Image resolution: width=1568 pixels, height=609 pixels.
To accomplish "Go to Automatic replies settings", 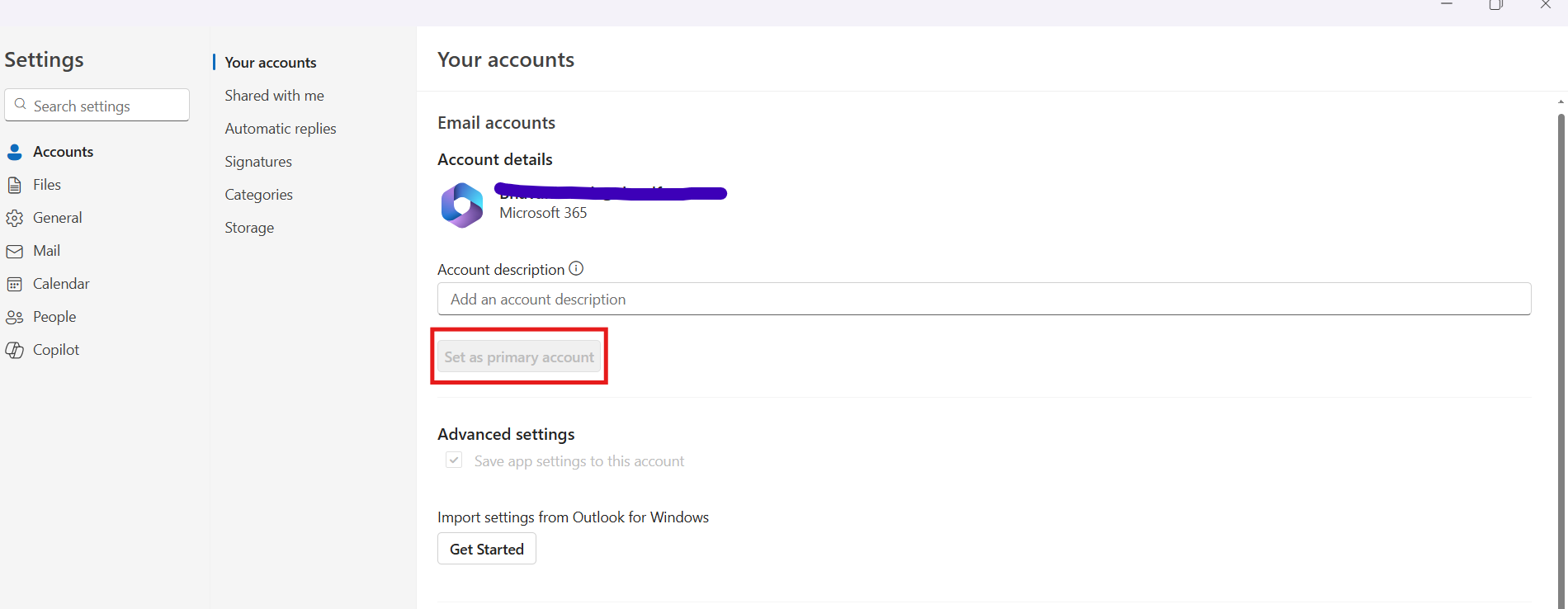I will [281, 129].
